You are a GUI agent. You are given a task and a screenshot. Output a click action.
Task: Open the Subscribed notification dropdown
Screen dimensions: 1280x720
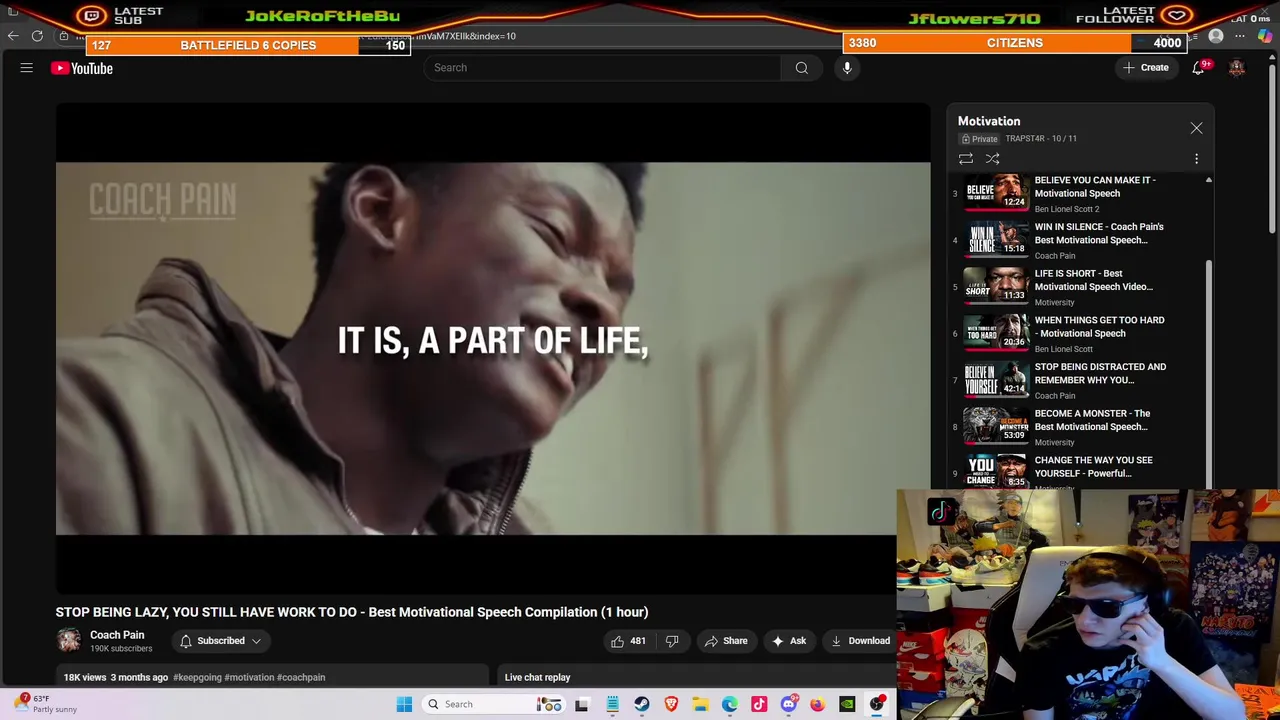pos(220,641)
